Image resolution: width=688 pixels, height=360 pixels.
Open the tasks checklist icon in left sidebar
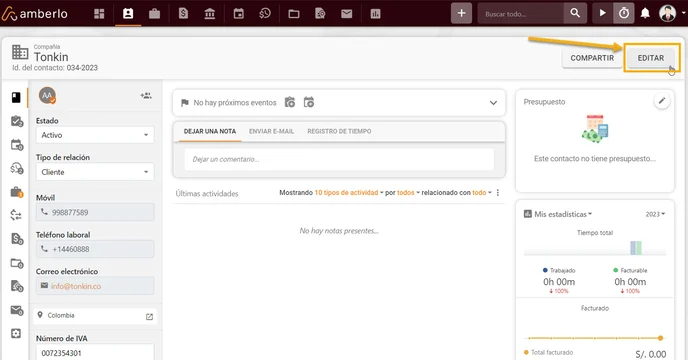point(17,121)
